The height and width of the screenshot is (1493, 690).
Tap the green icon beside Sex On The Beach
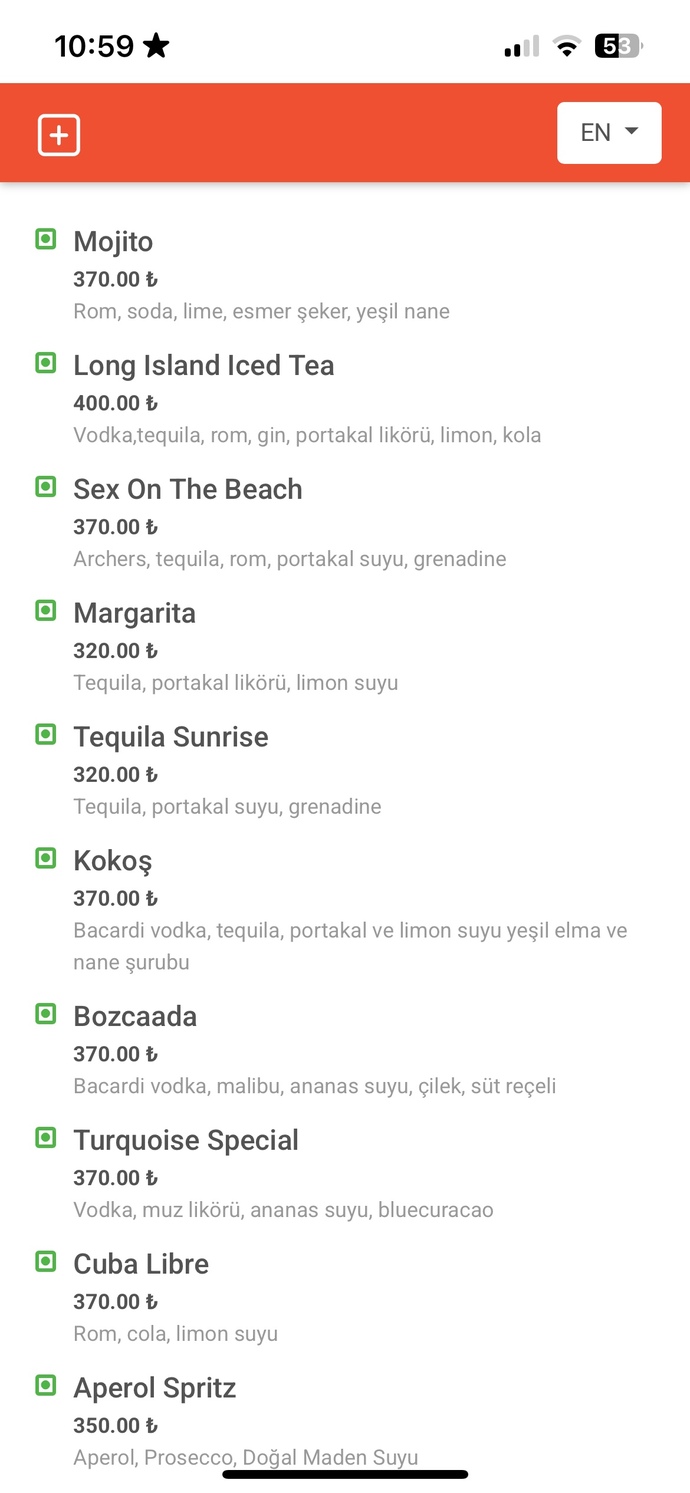(46, 487)
